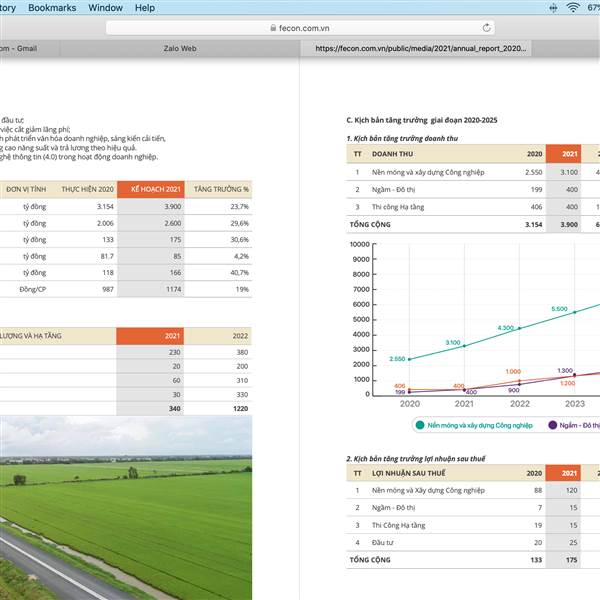
Task: Click heading C. Kịch bản tăng trưởng 2020-2025
Action: (x=422, y=120)
